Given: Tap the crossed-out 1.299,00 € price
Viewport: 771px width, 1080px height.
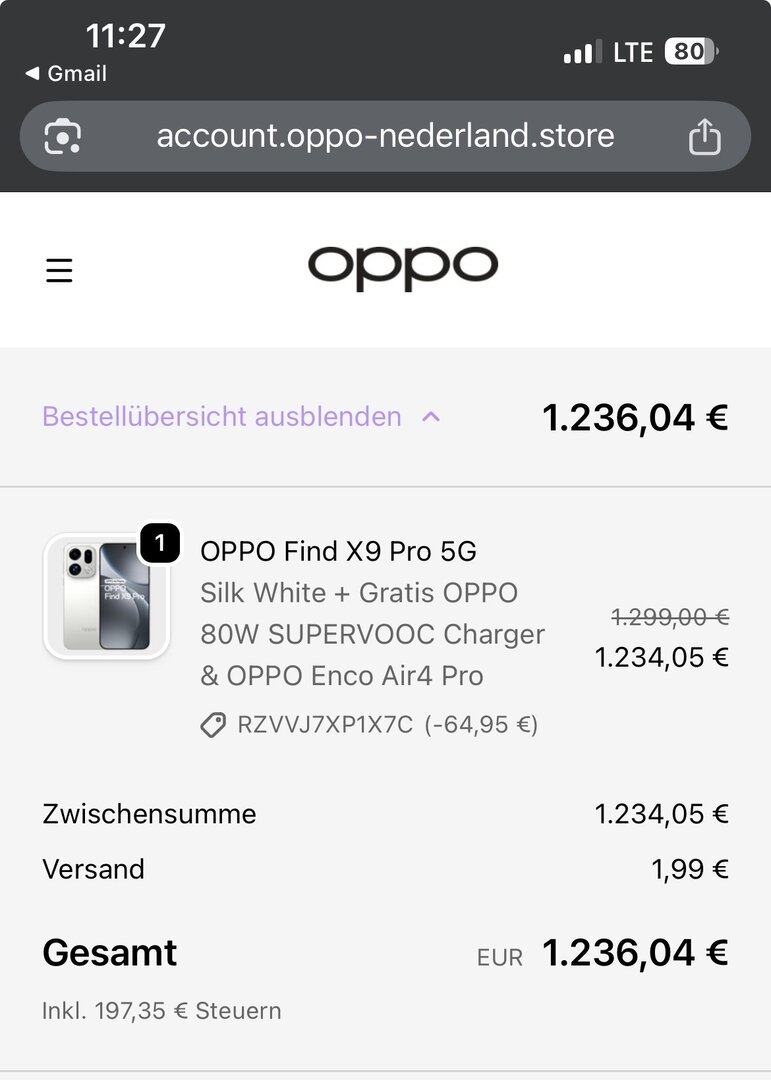Looking at the screenshot, I should coord(670,618).
